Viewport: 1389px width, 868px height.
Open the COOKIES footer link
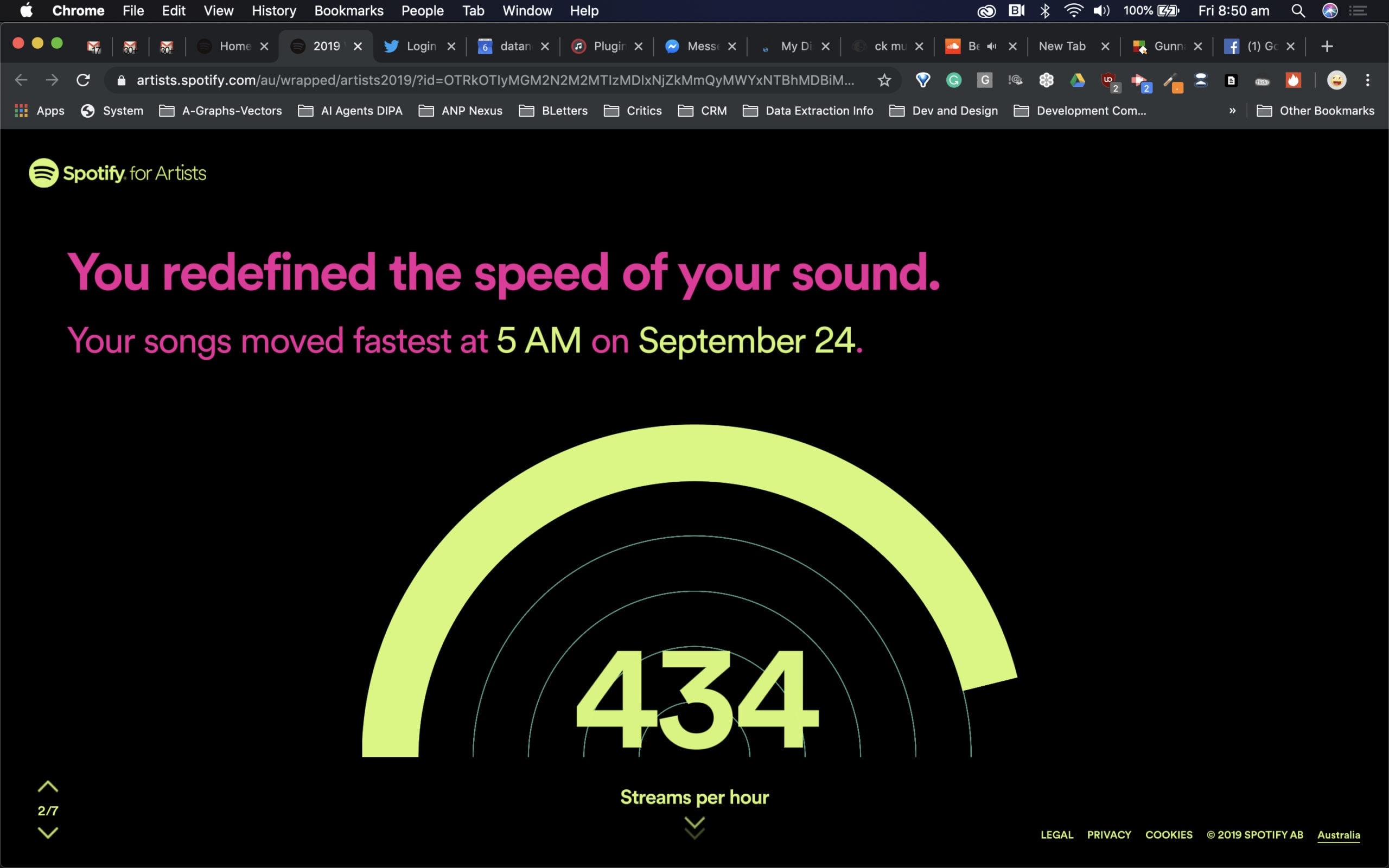coord(1169,835)
